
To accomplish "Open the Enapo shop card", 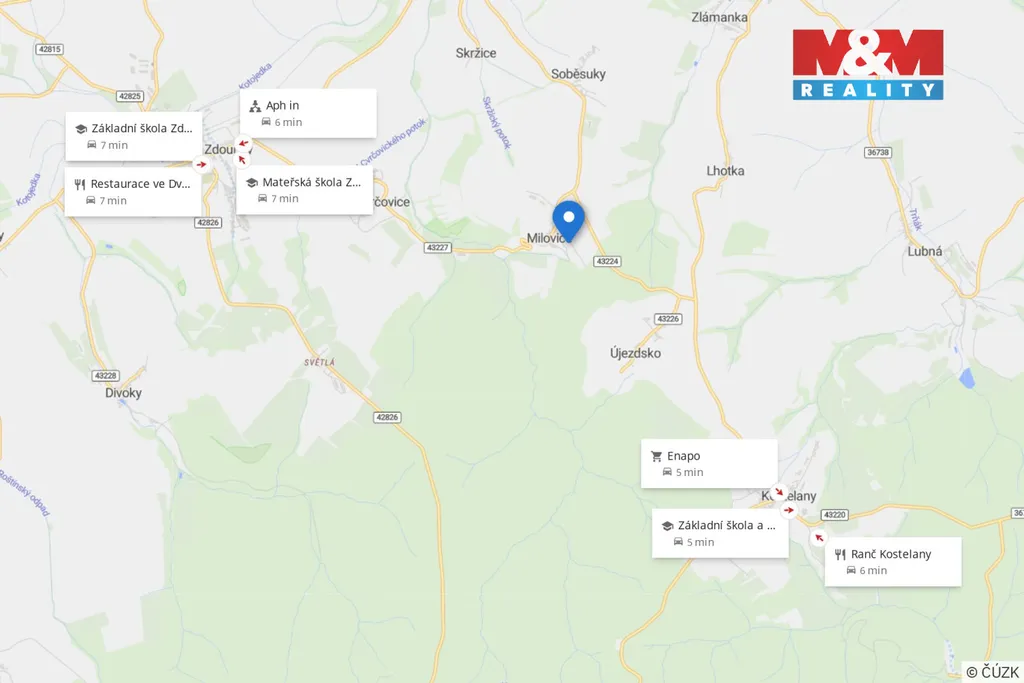I will coord(709,464).
